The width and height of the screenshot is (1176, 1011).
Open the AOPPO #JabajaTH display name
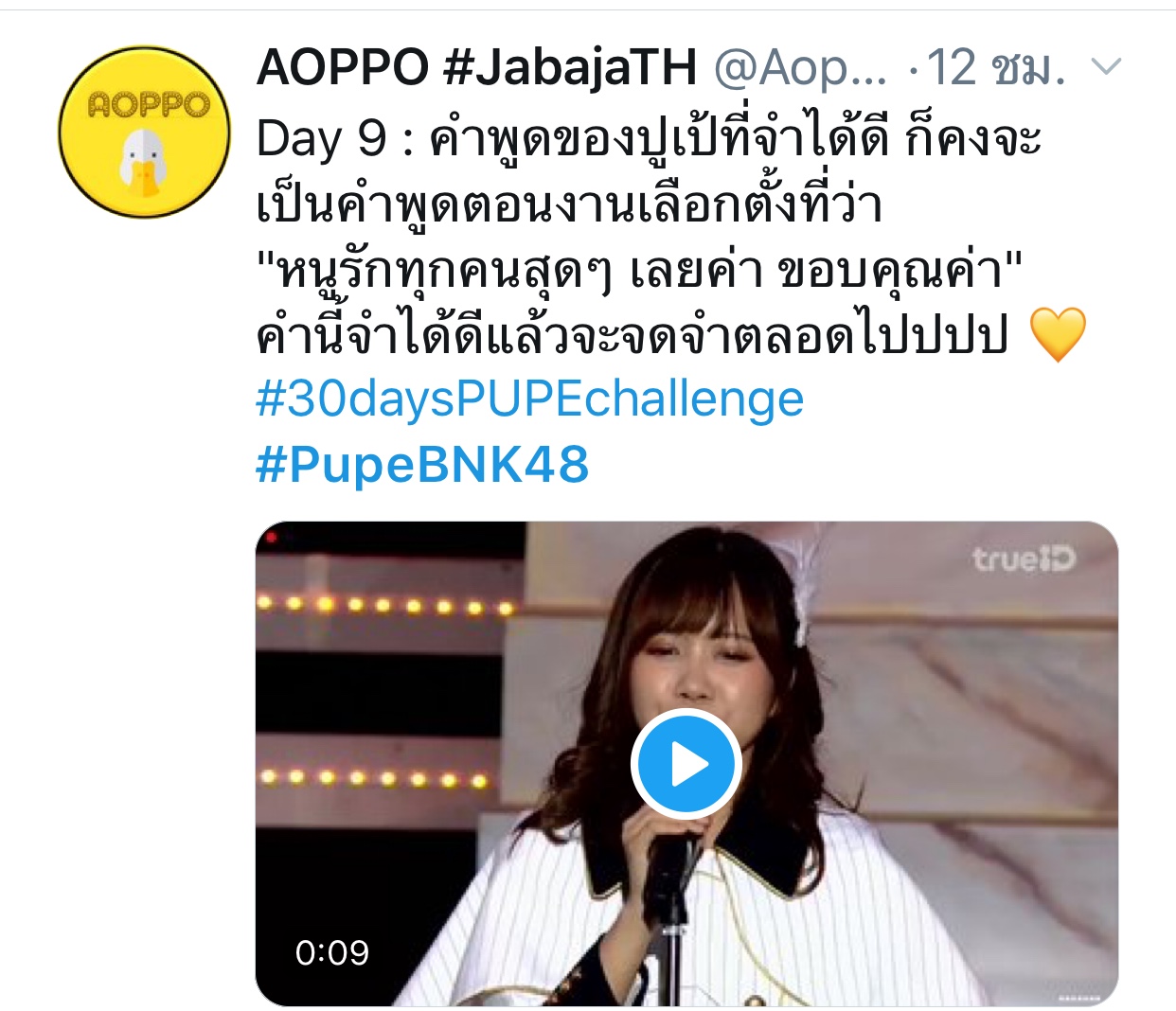tap(476, 68)
